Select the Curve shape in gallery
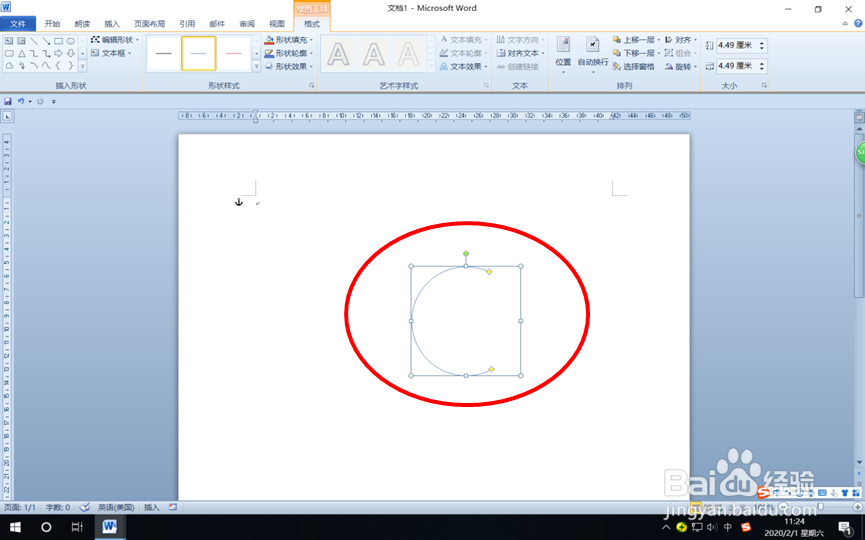Viewport: 865px width, 540px height. tap(46, 66)
